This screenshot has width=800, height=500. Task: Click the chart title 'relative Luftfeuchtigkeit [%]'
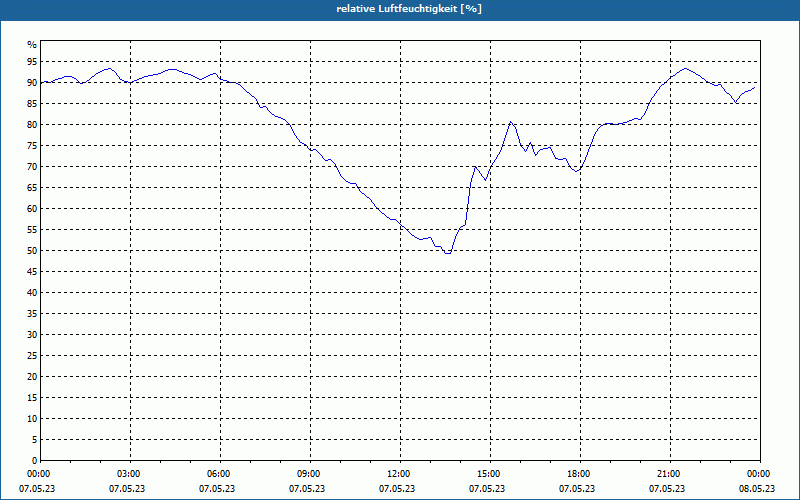click(x=409, y=9)
